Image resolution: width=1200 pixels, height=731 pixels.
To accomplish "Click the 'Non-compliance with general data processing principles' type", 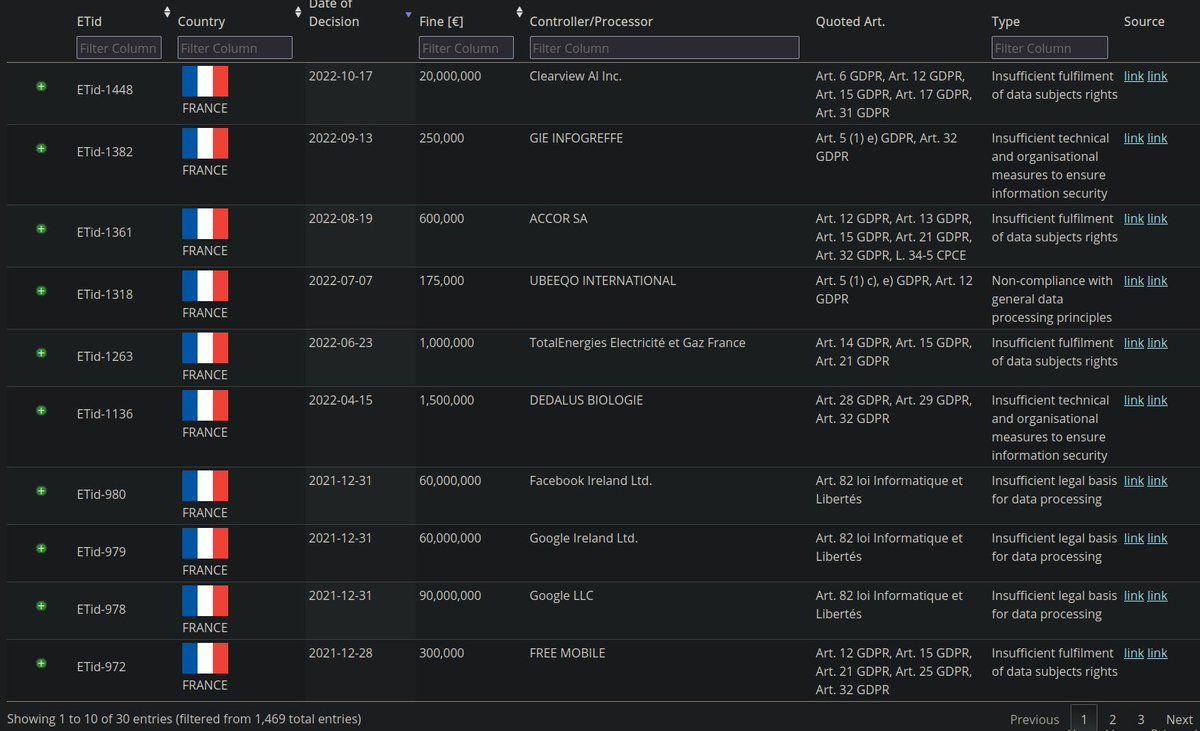I will [1052, 299].
